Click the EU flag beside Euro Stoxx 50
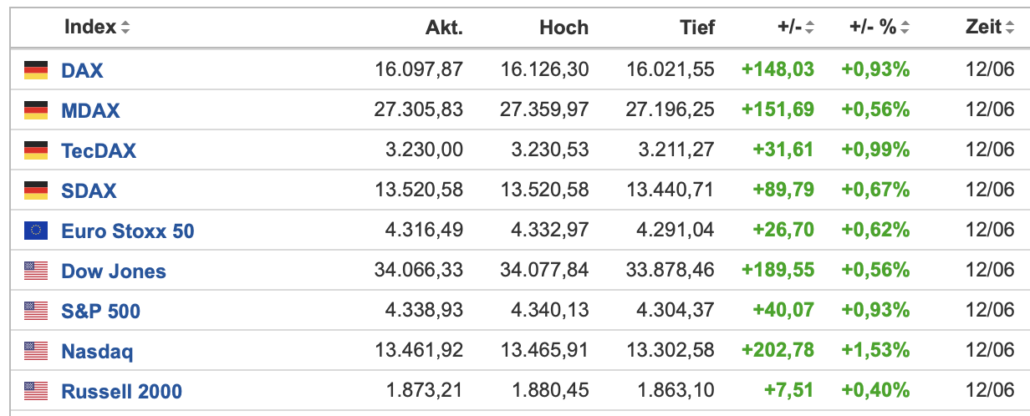1030x416 pixels. [36, 231]
